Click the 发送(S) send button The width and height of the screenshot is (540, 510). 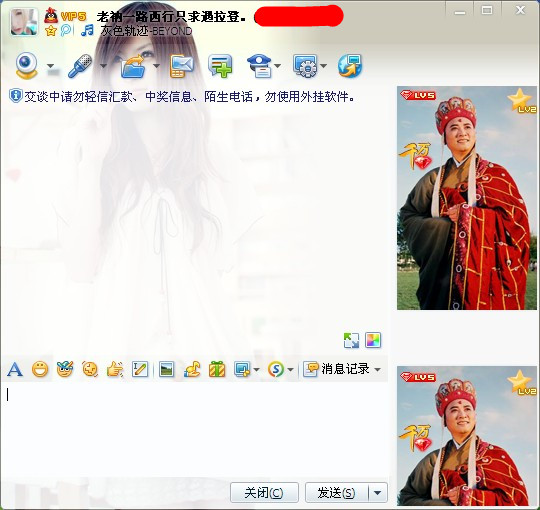pyautogui.click(x=336, y=493)
